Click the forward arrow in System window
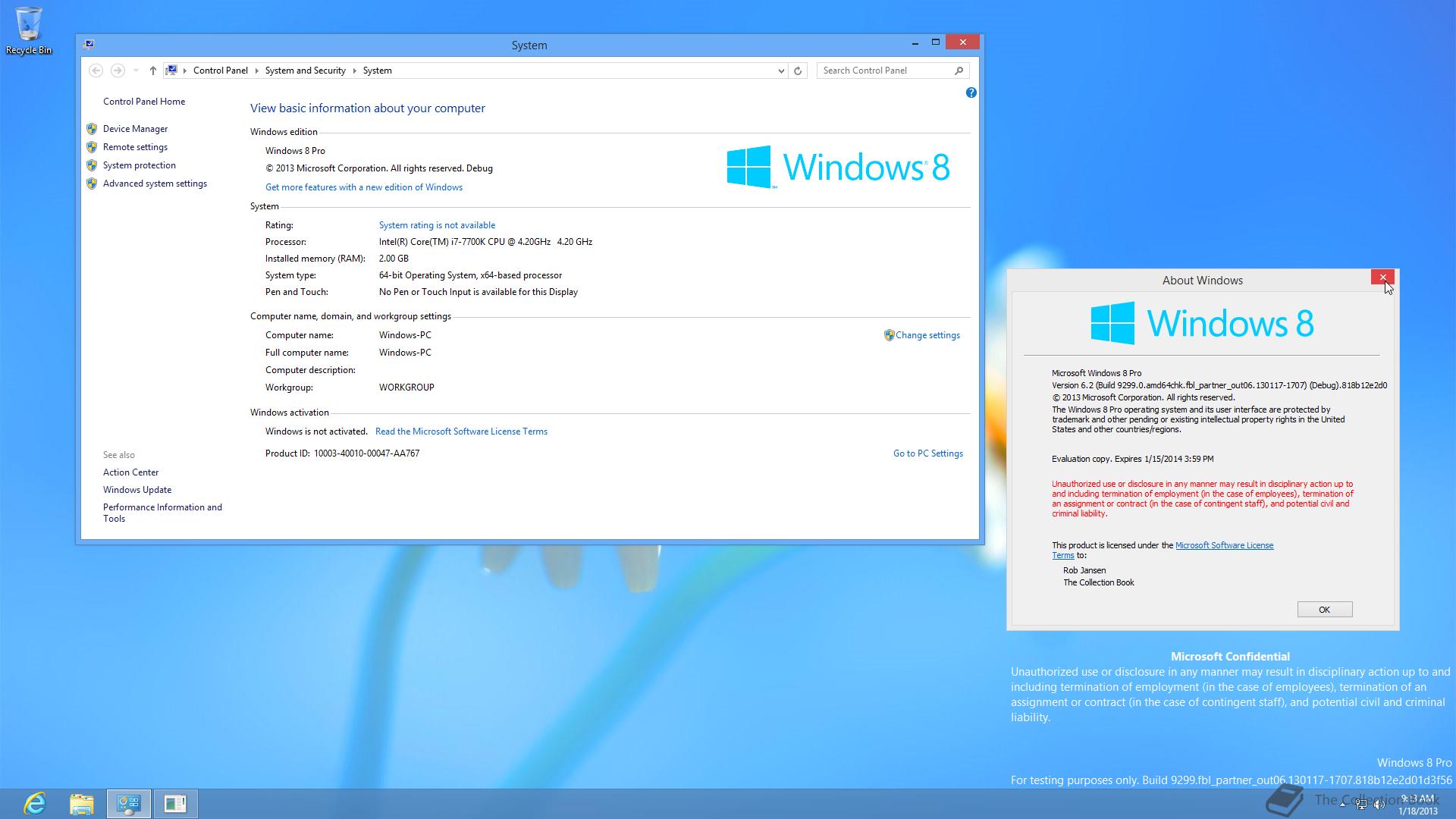Viewport: 1456px width, 819px height. (x=118, y=71)
